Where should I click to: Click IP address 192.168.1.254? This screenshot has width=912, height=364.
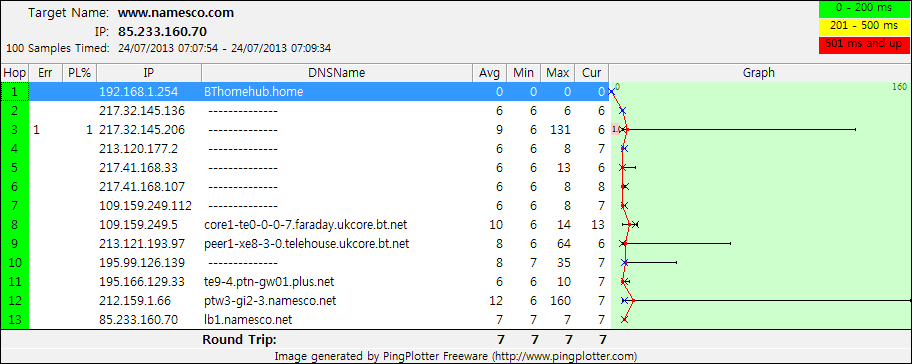(138, 91)
